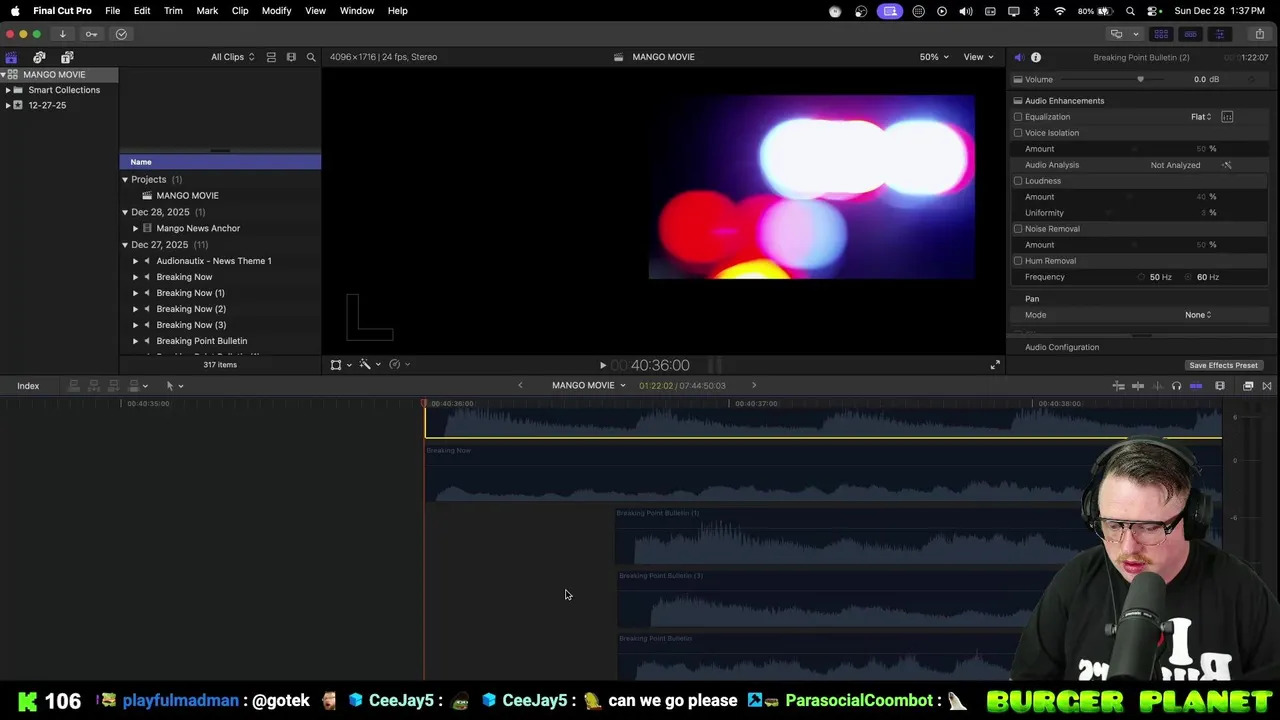Enable the Loudness checkbox
This screenshot has width=1280, height=720.
coord(1018,181)
